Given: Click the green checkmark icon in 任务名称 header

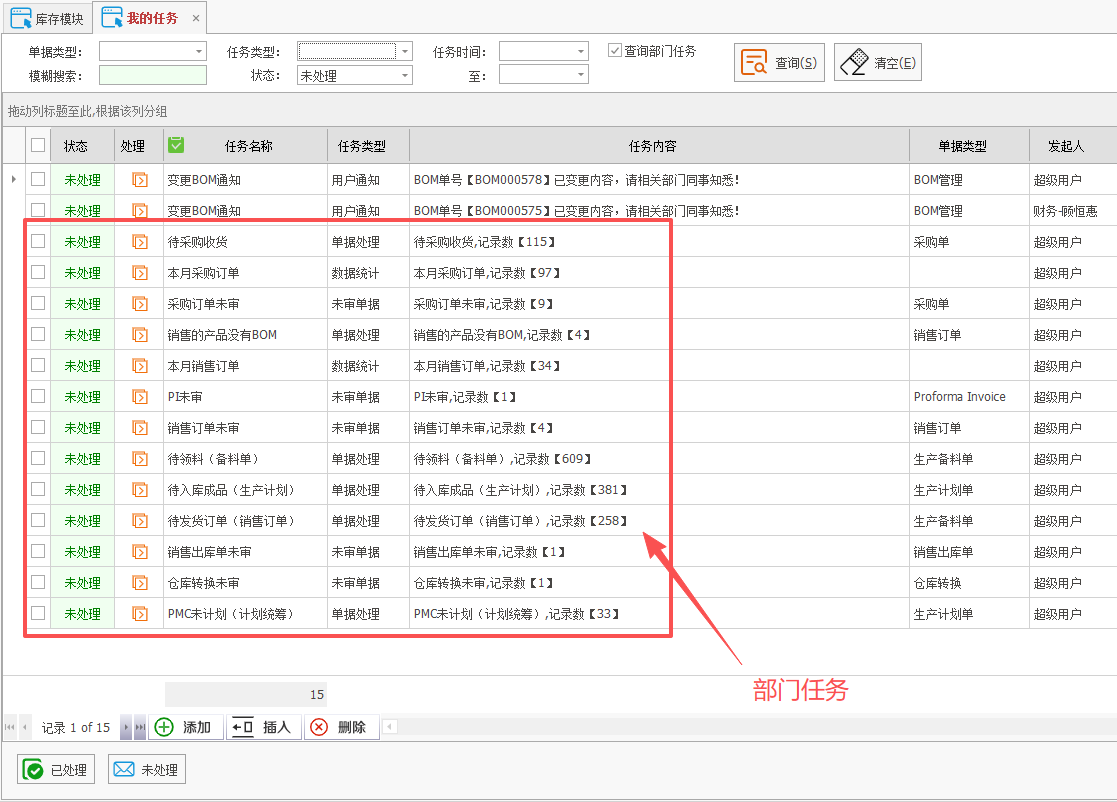Looking at the screenshot, I should [175, 145].
